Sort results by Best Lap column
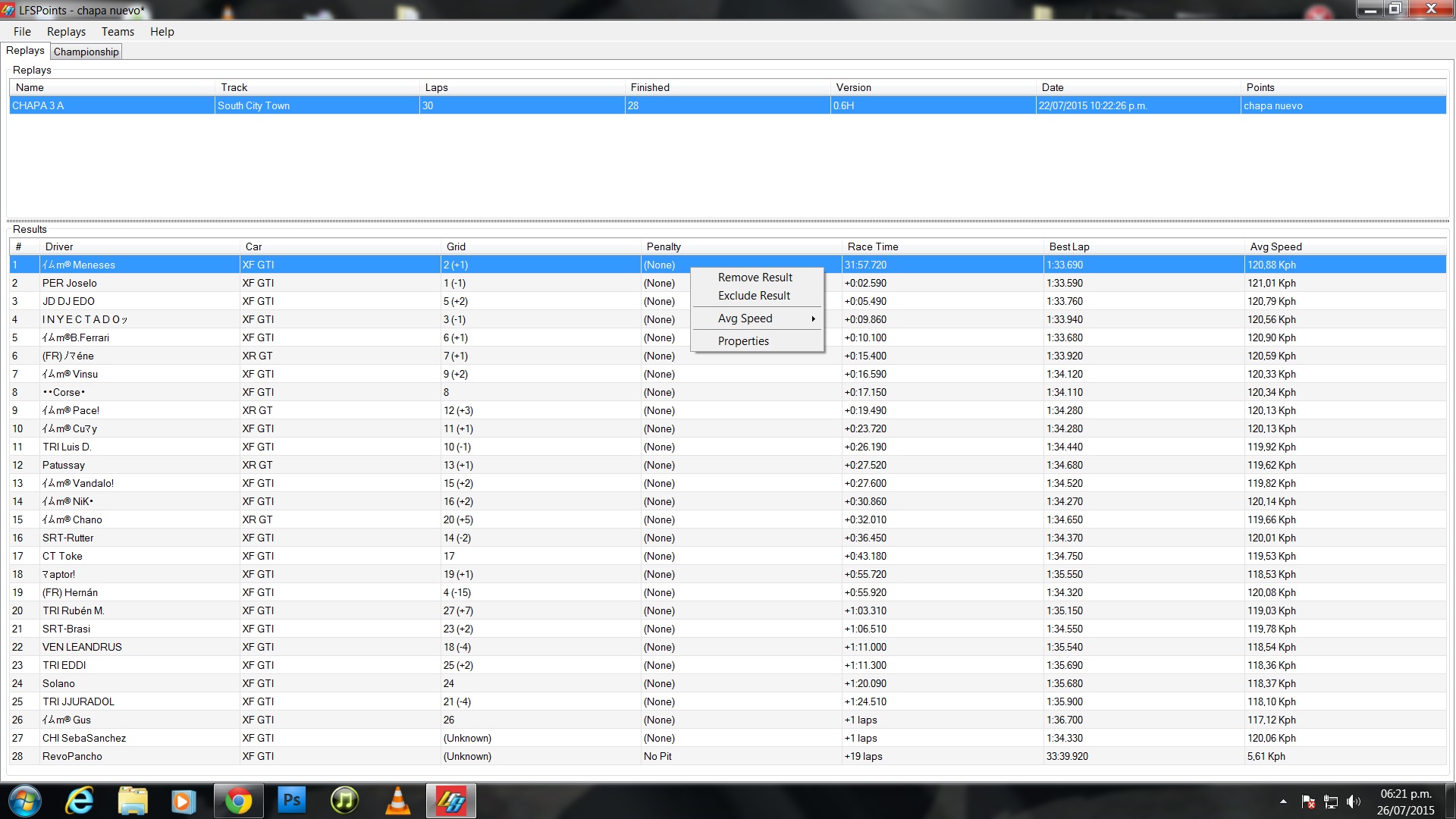 coord(1068,246)
